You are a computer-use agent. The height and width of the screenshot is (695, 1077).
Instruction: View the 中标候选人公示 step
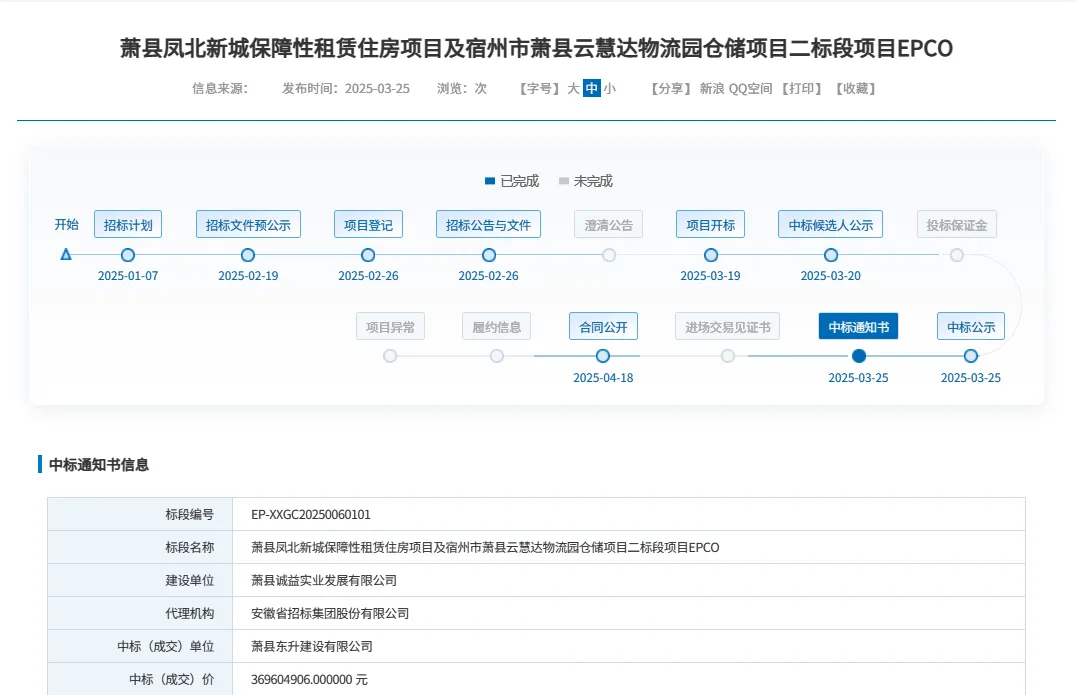coord(830,225)
